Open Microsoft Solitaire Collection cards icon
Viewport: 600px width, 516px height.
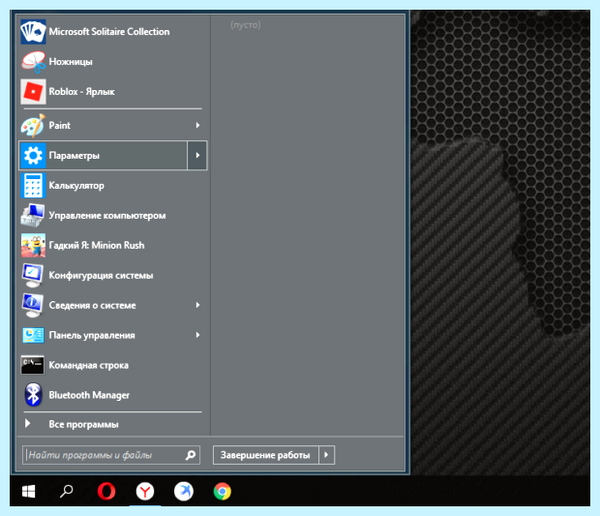point(33,32)
